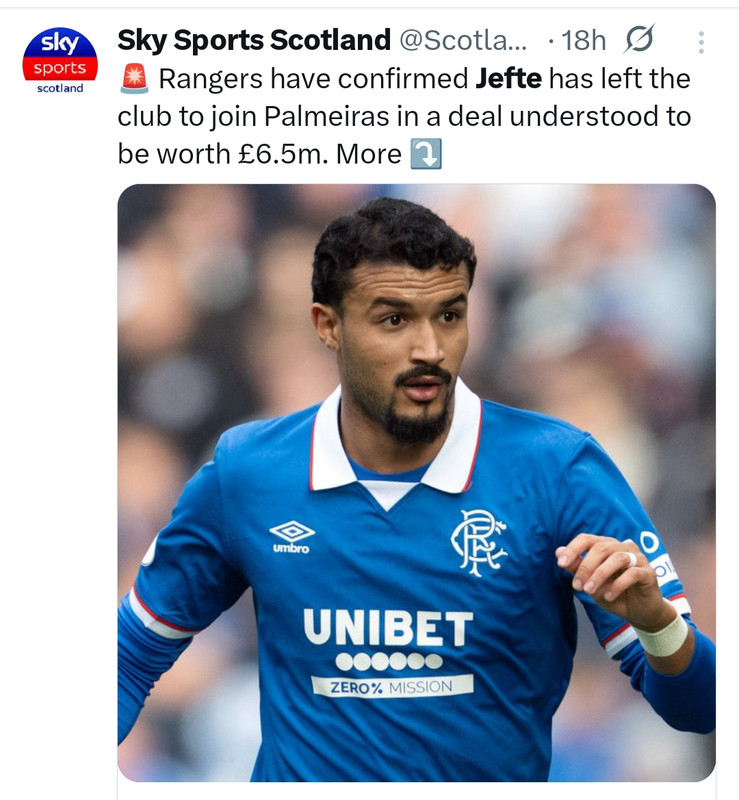Click the @Scotla... account handle
The height and width of the screenshot is (800, 739).
click(x=463, y=40)
